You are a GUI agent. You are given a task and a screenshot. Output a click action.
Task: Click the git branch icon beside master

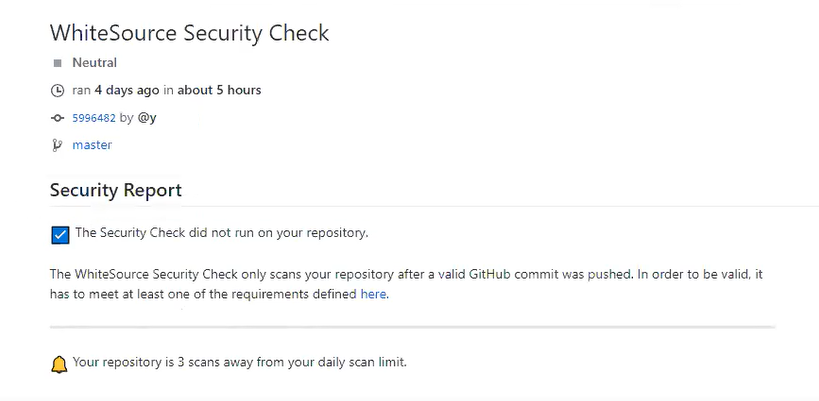57,145
